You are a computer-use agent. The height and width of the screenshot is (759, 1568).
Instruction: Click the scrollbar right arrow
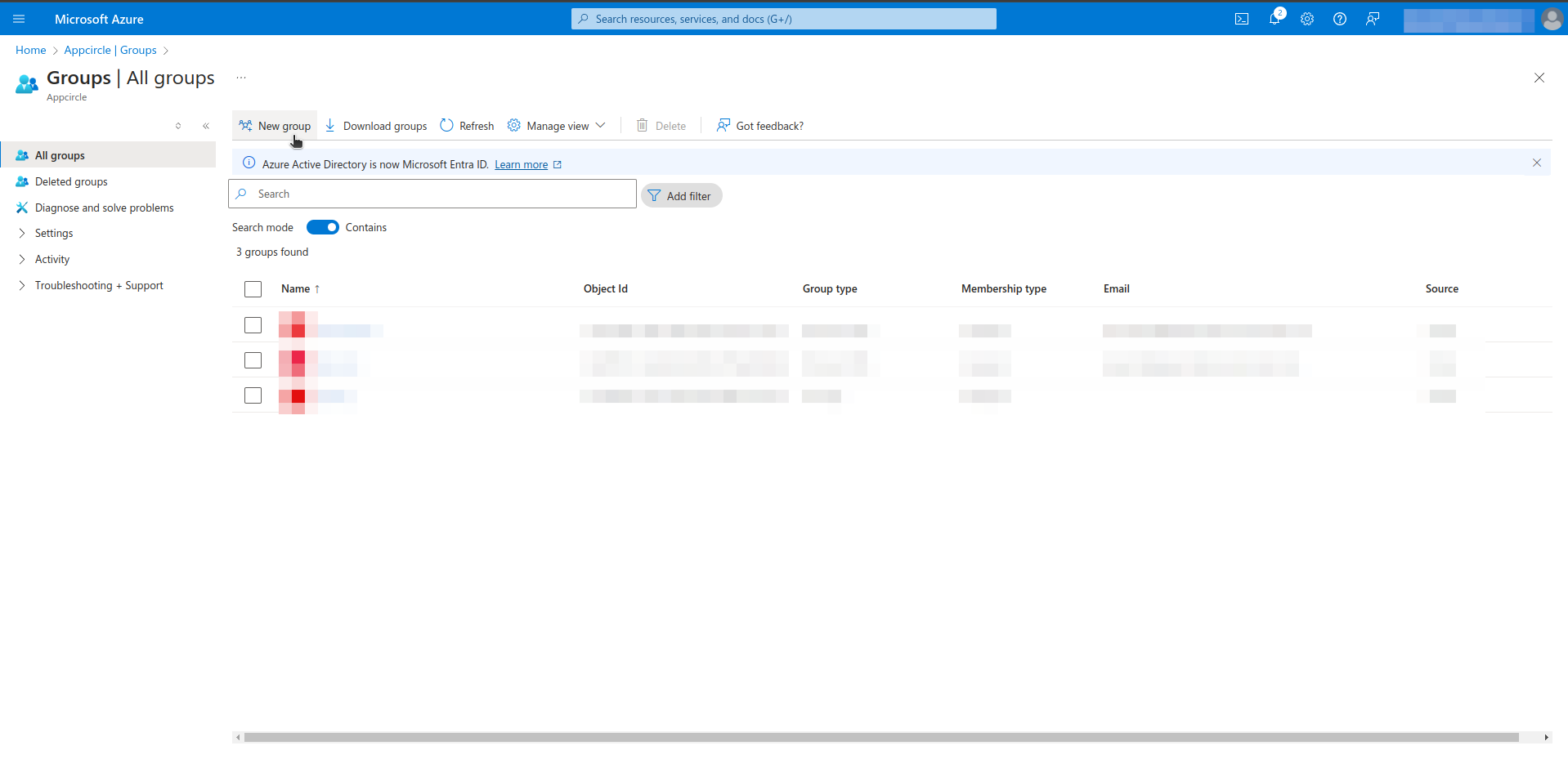point(1546,737)
